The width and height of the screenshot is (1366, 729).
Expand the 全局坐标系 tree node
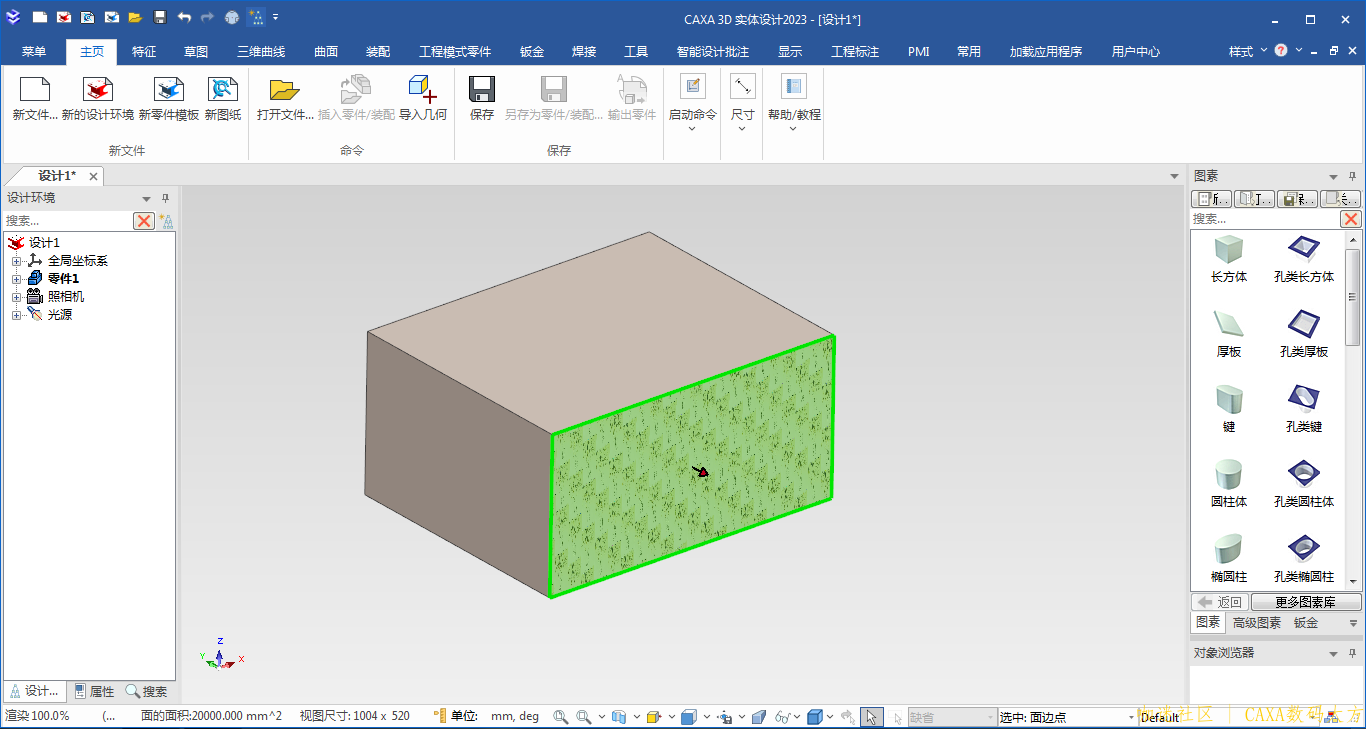tap(16, 261)
